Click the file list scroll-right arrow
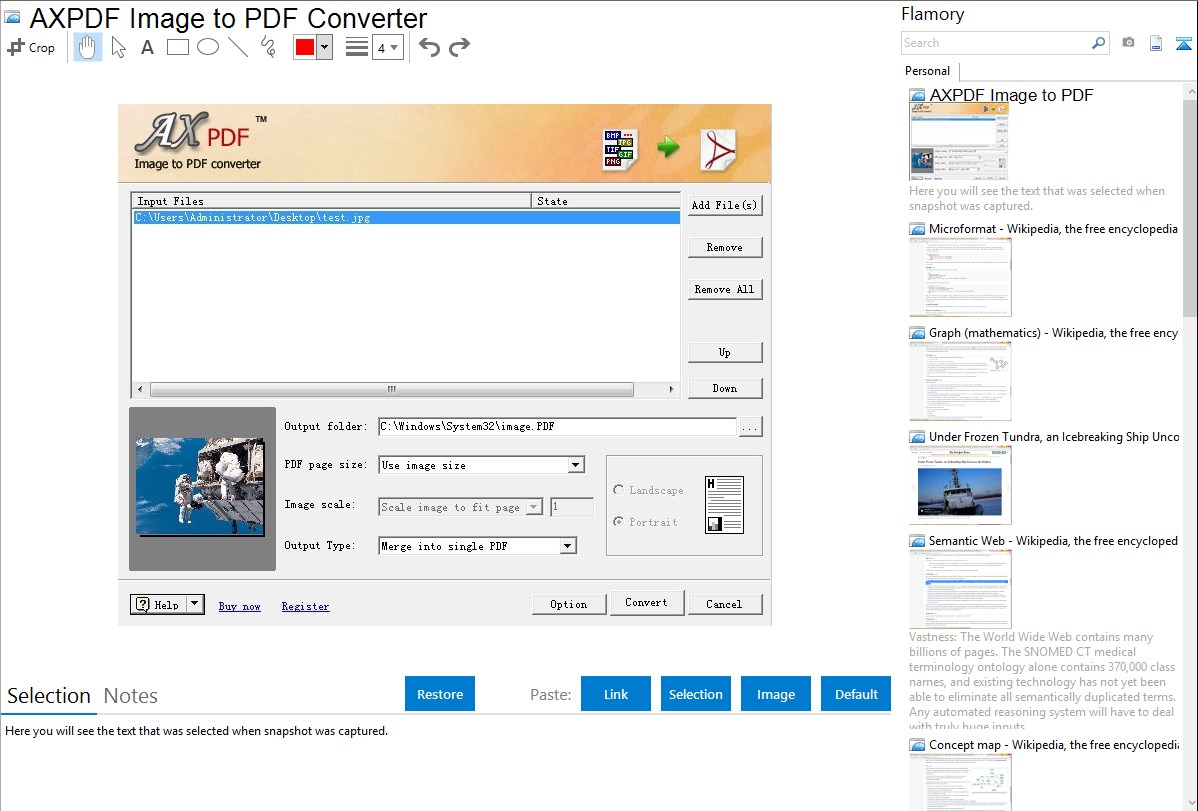This screenshot has width=1198, height=811. click(x=671, y=389)
